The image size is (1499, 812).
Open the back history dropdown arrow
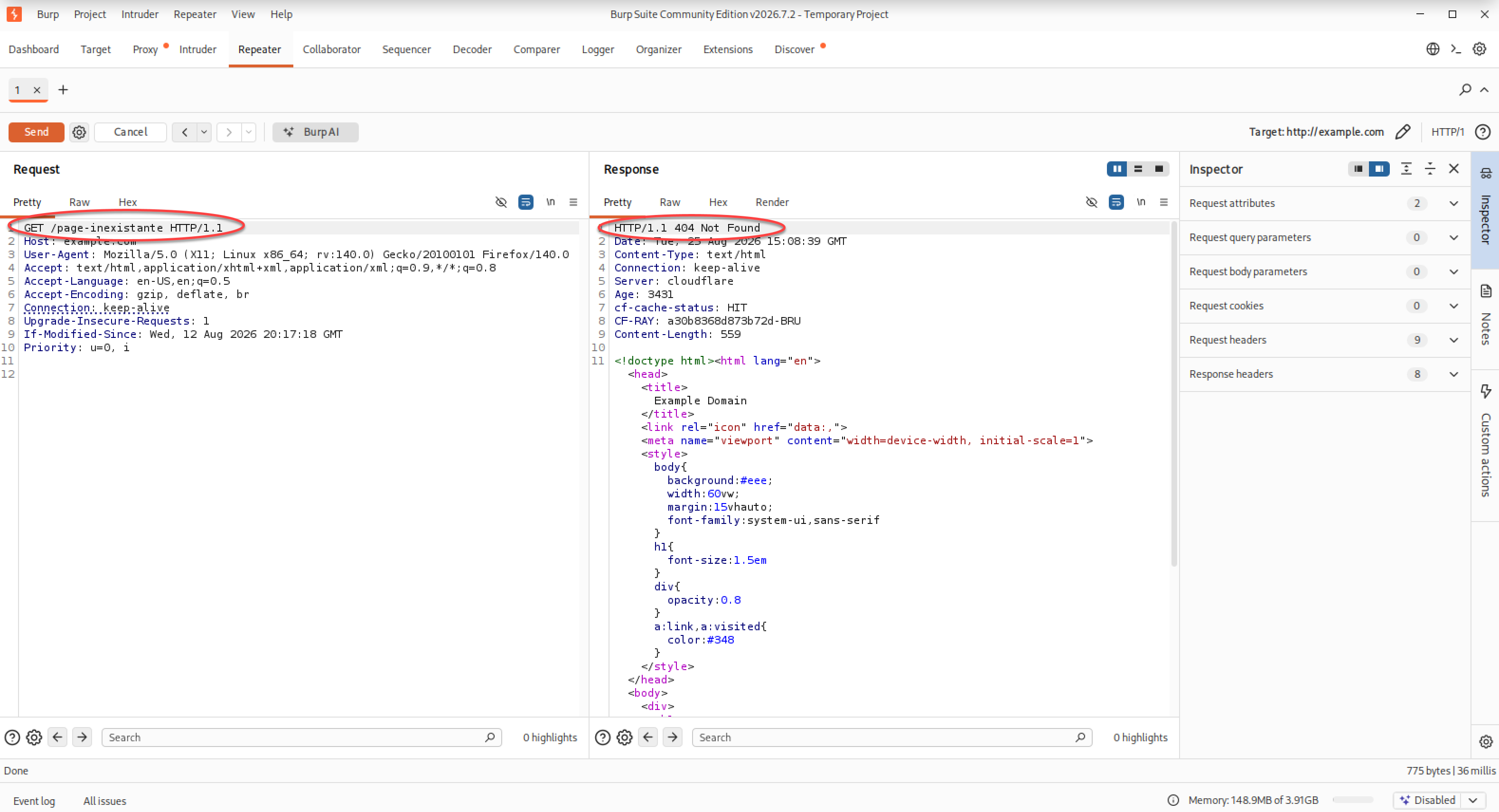[204, 132]
